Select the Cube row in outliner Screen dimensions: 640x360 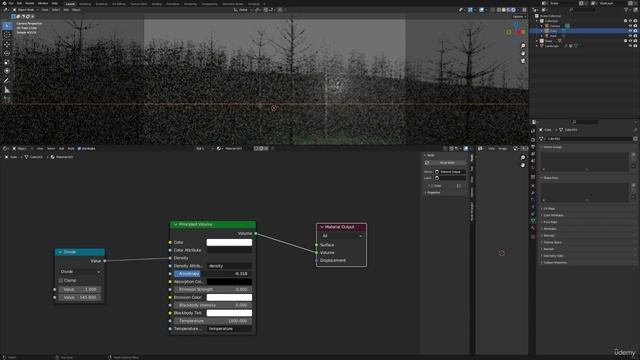click(584, 31)
